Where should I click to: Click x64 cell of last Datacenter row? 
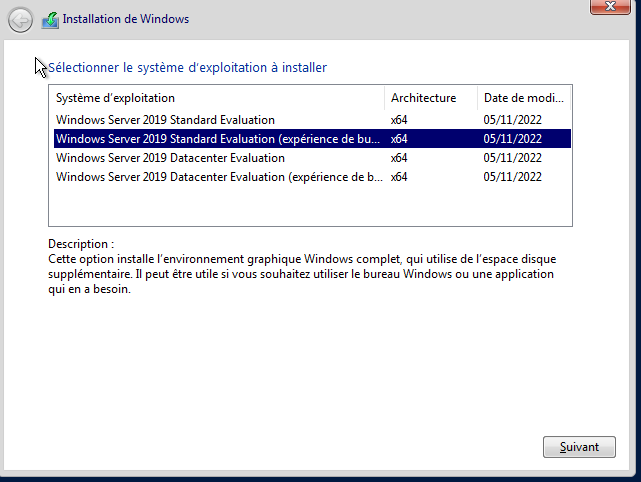click(x=399, y=177)
